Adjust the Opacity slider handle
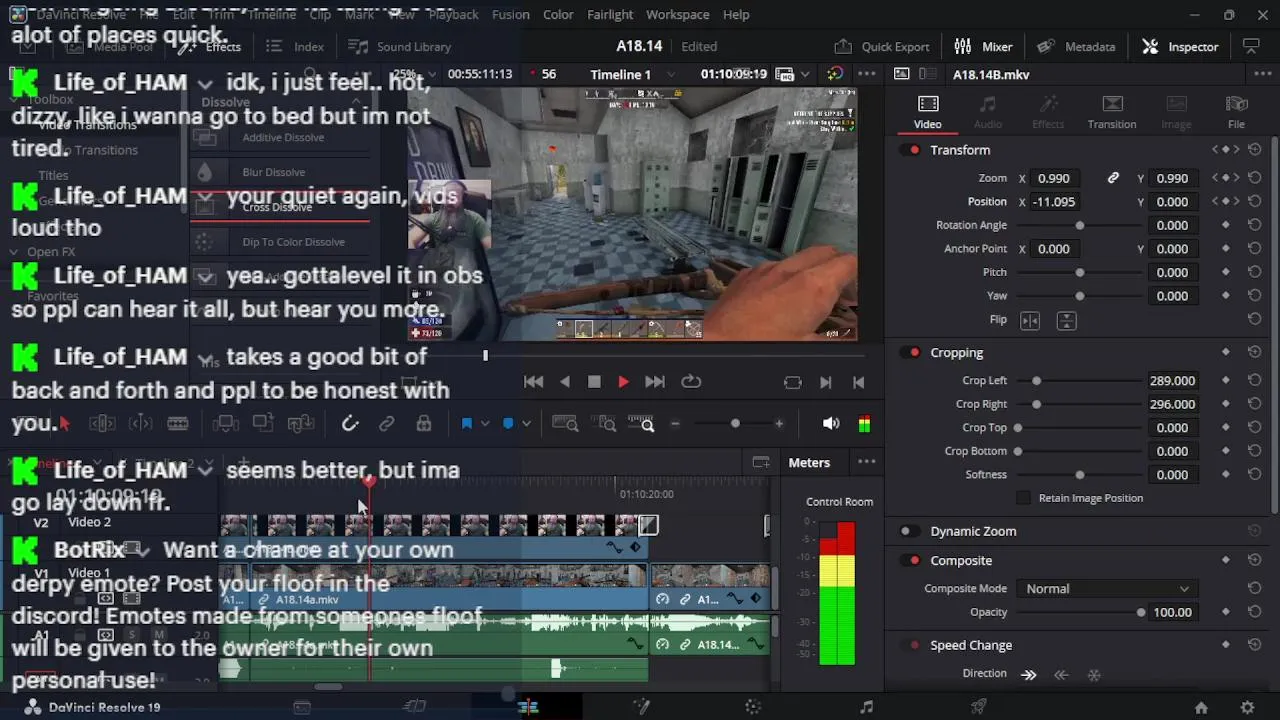Screen dimensions: 1280x720 click(1141, 612)
